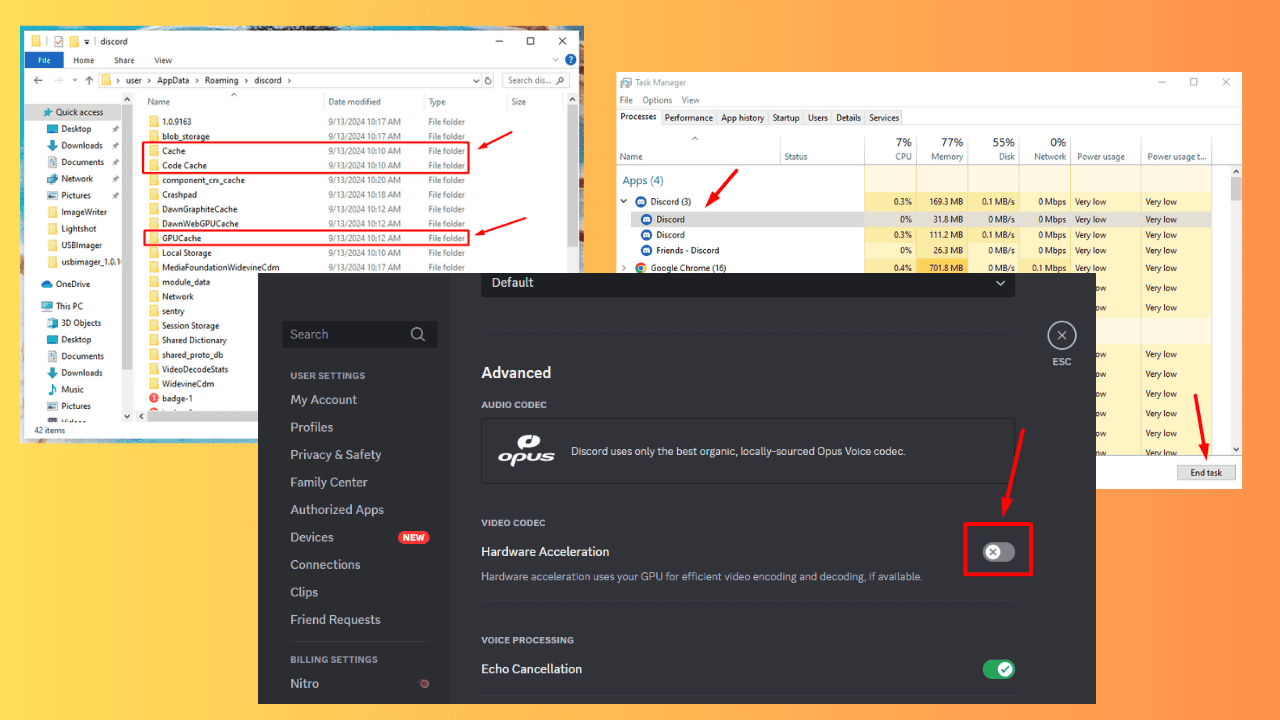The height and width of the screenshot is (720, 1280).
Task: Switch to Startup tab in Task Manager
Action: click(786, 118)
